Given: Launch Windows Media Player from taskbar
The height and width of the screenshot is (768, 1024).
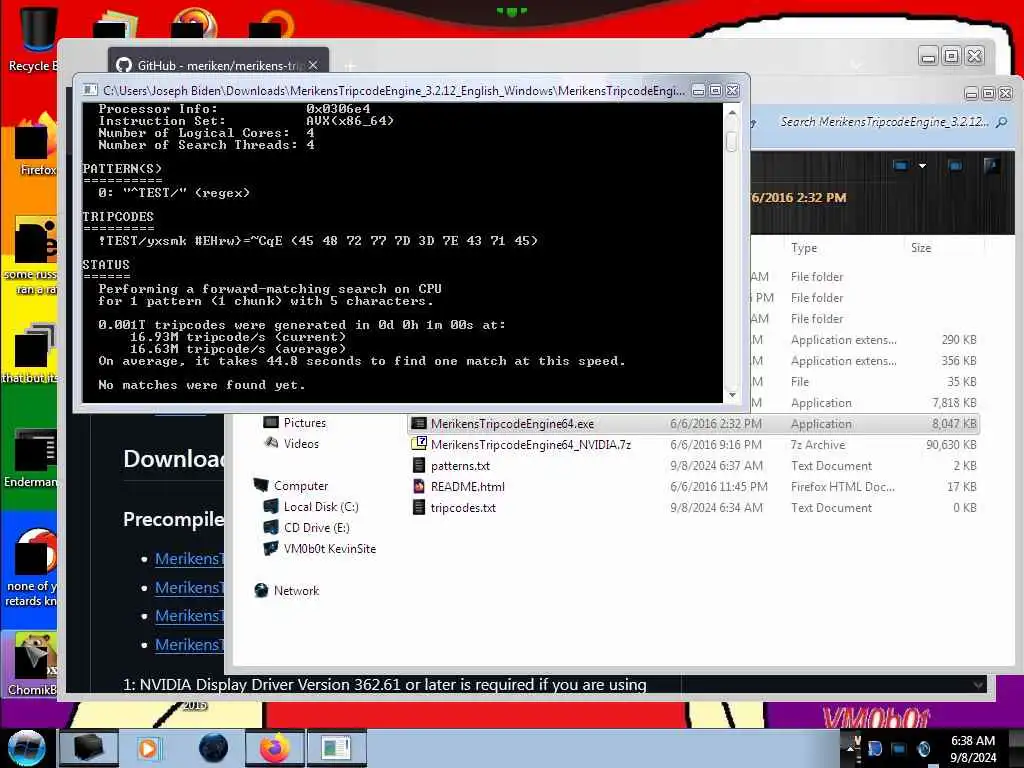Looking at the screenshot, I should 148,748.
